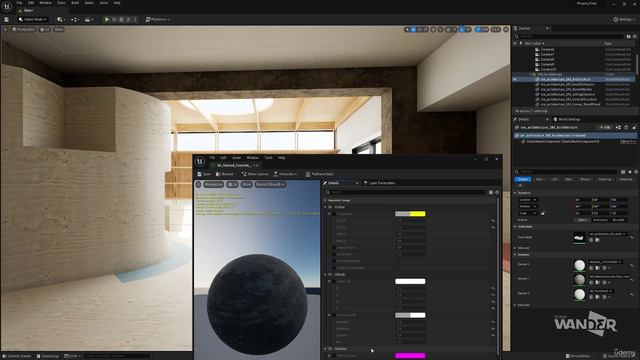Open the add content dropdown in main toolbar

[x=61, y=19]
